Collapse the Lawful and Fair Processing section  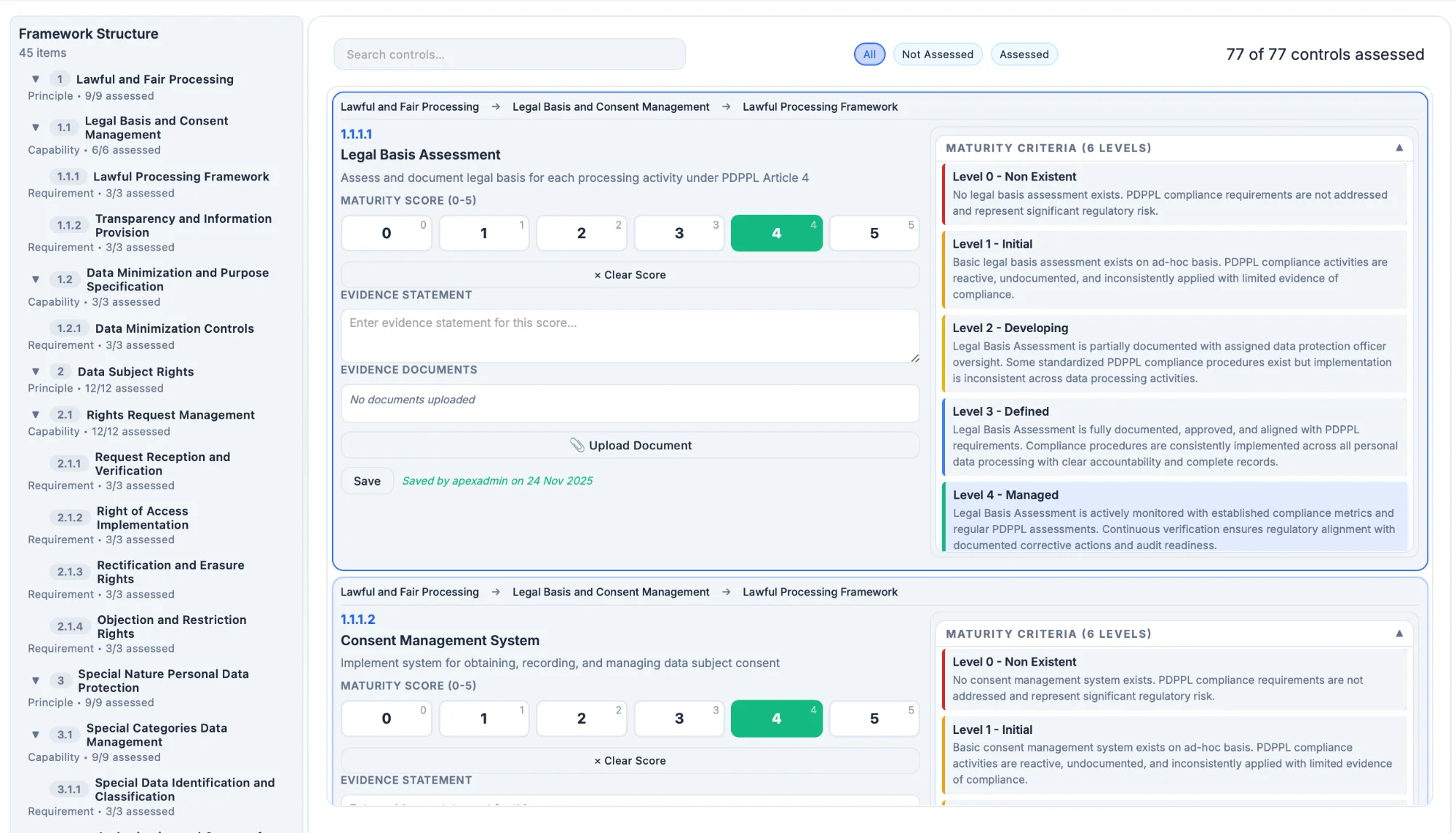point(35,79)
